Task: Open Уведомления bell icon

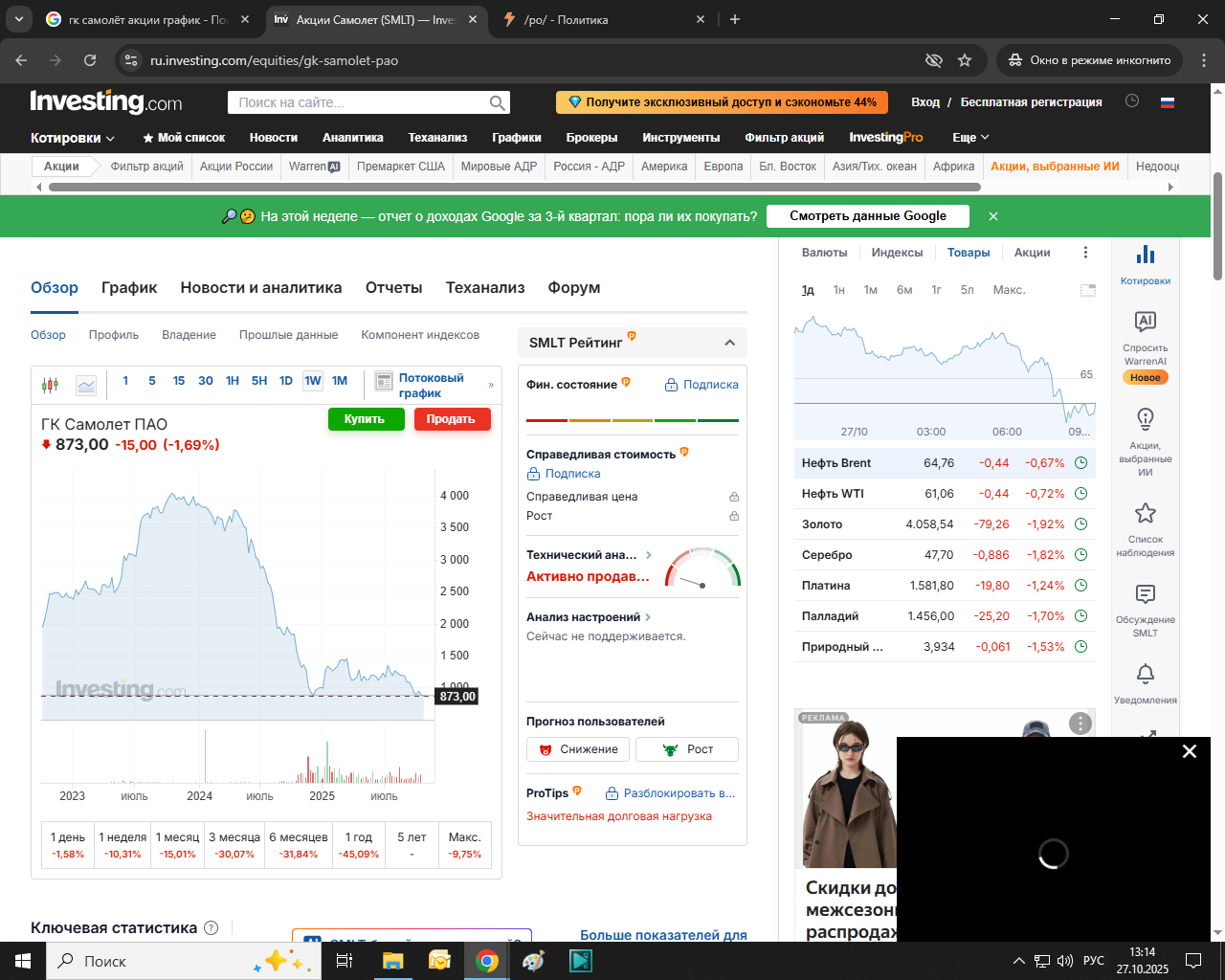Action: pyautogui.click(x=1146, y=675)
